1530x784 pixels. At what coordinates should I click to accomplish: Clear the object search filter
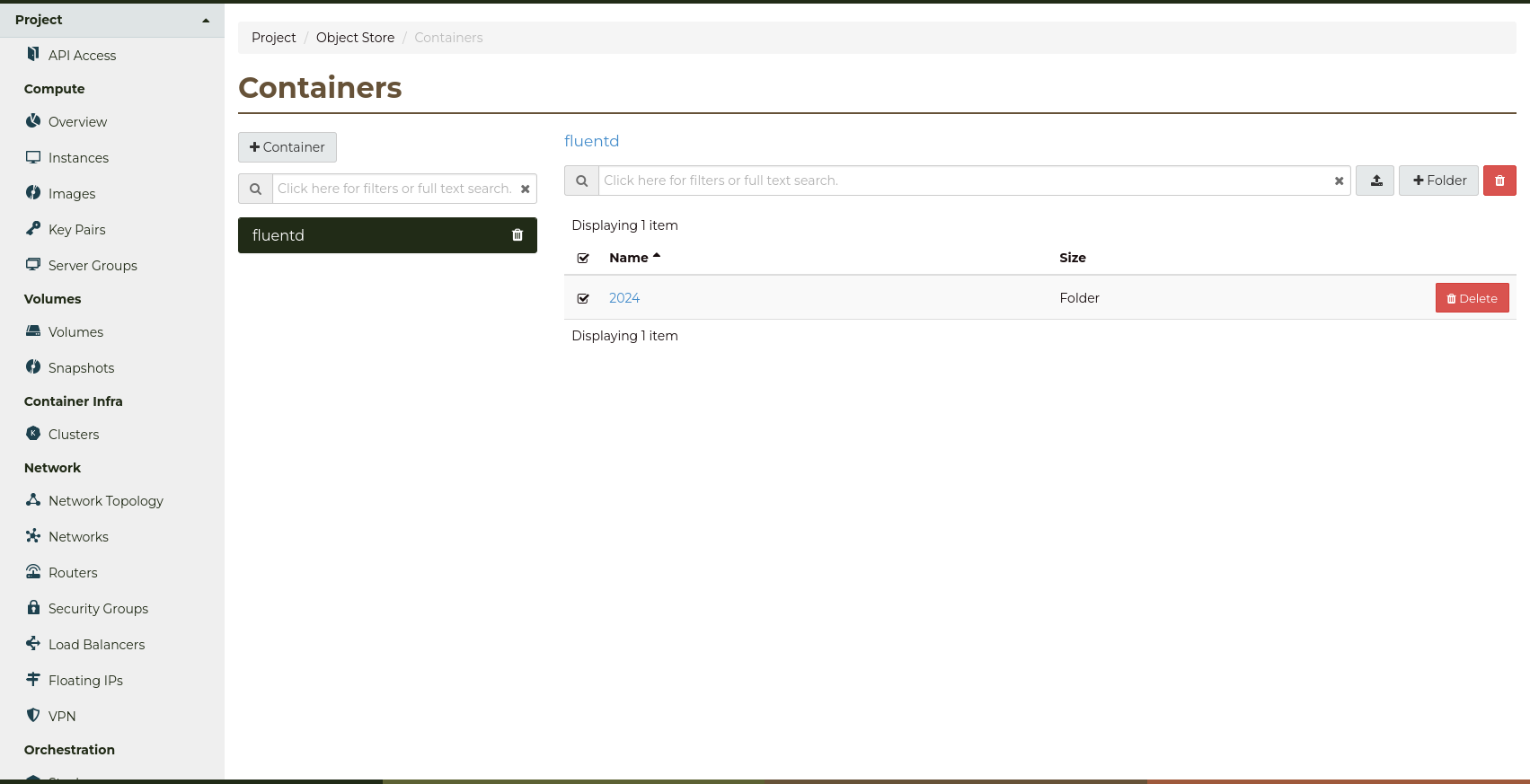(x=1339, y=181)
